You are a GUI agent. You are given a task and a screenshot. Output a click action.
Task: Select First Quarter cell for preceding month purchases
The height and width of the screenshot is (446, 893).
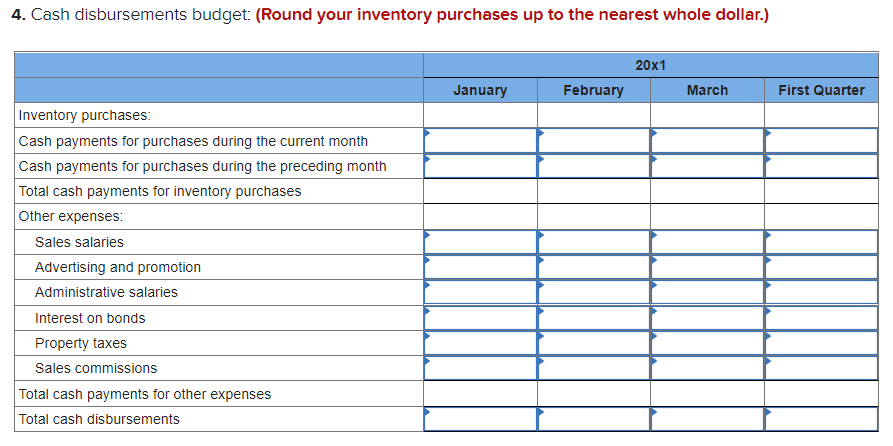click(x=821, y=166)
